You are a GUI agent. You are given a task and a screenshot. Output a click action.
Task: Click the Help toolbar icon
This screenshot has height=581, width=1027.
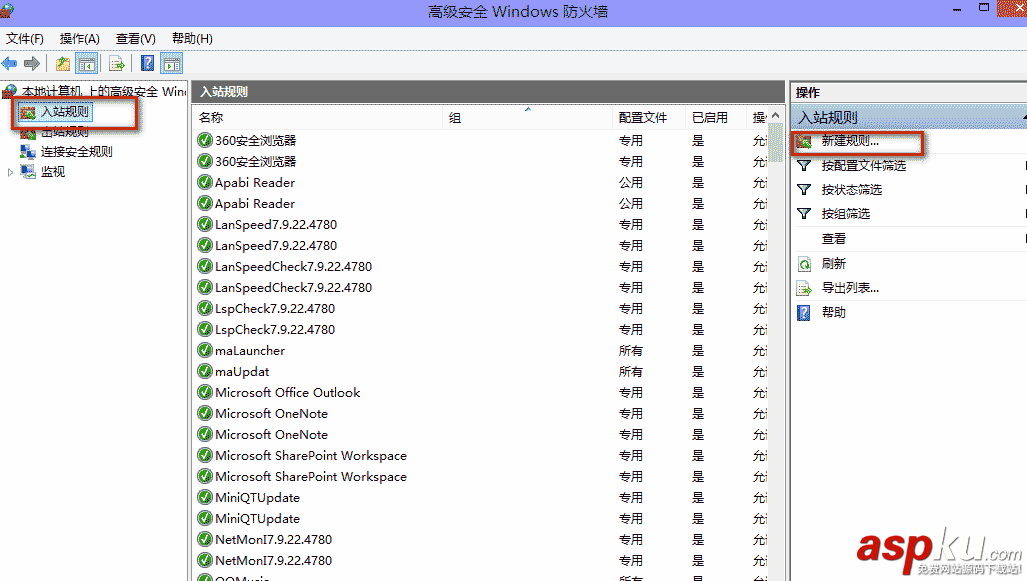tap(148, 64)
